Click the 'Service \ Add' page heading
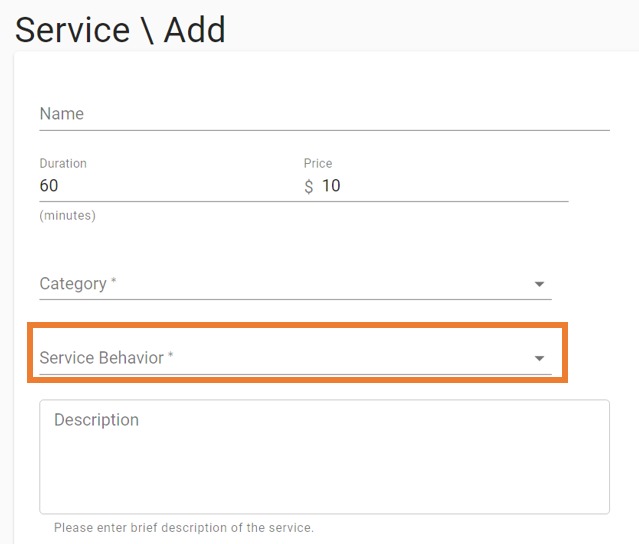 (120, 30)
